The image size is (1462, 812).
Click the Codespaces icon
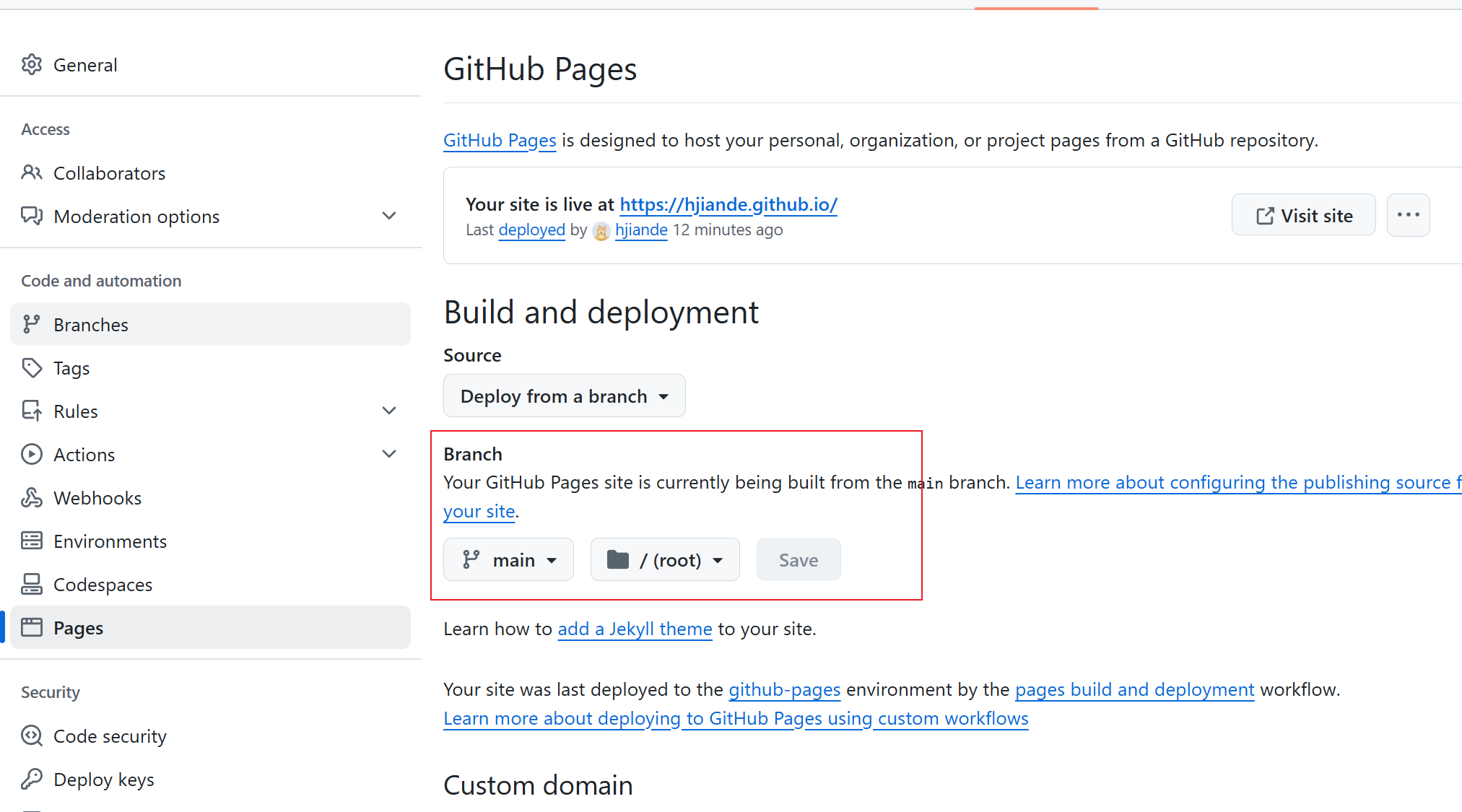tap(32, 585)
